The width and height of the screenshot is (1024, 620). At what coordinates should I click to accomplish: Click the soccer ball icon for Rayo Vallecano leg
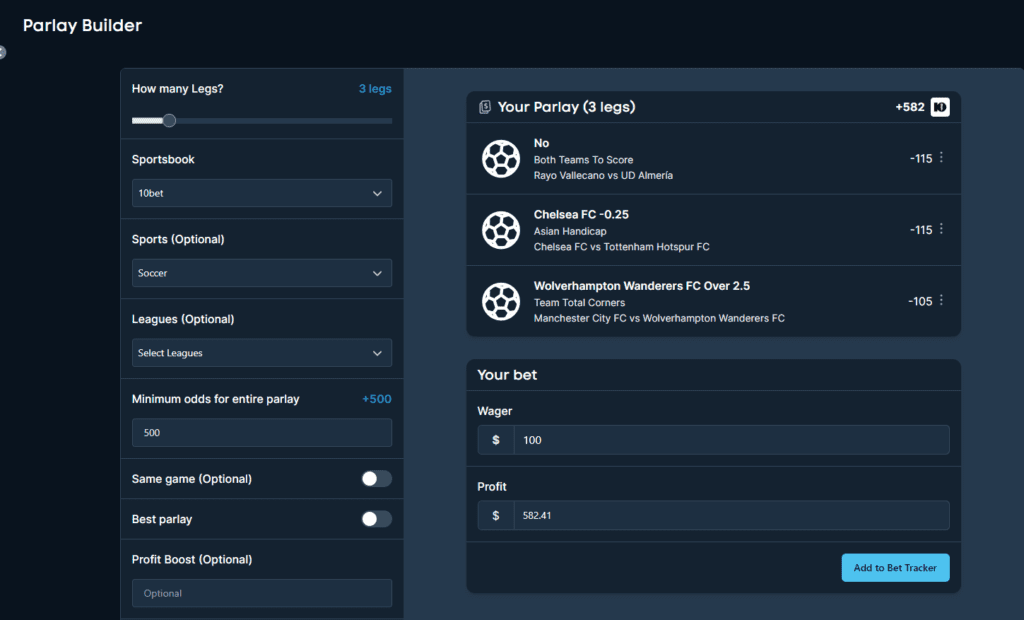(x=501, y=159)
